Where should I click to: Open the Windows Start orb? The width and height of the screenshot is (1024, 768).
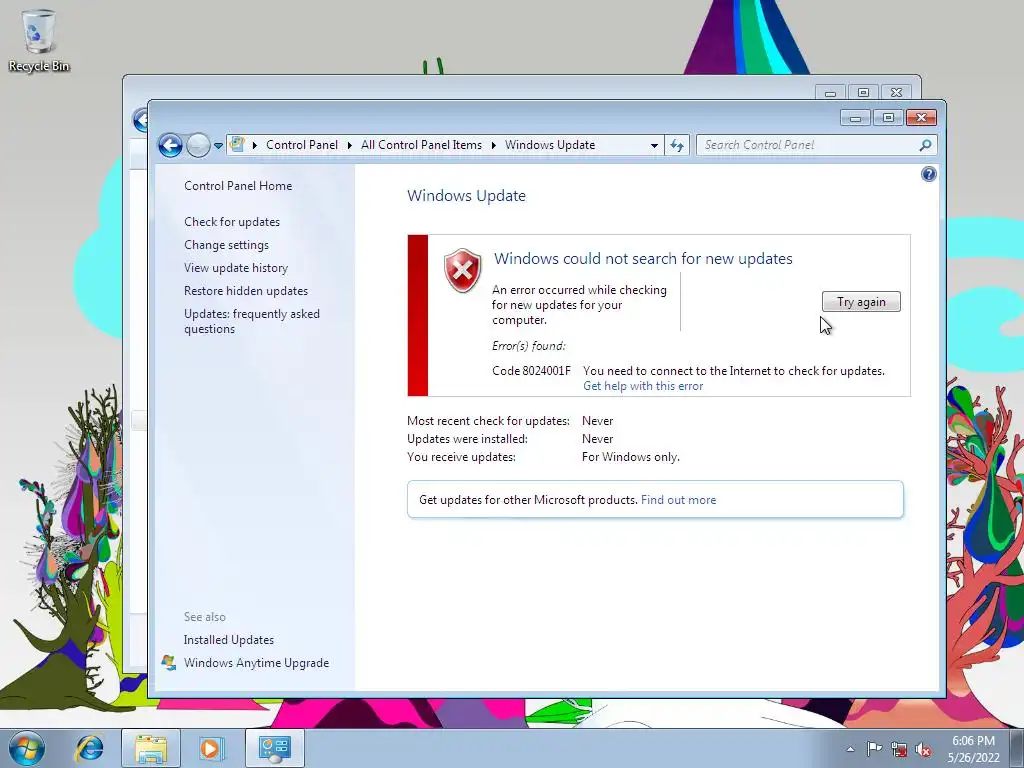[27, 748]
